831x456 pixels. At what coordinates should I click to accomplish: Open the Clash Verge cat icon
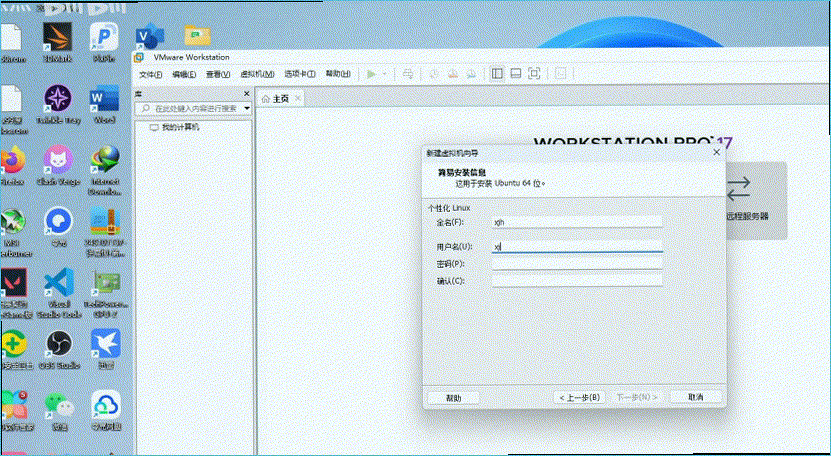(58, 165)
